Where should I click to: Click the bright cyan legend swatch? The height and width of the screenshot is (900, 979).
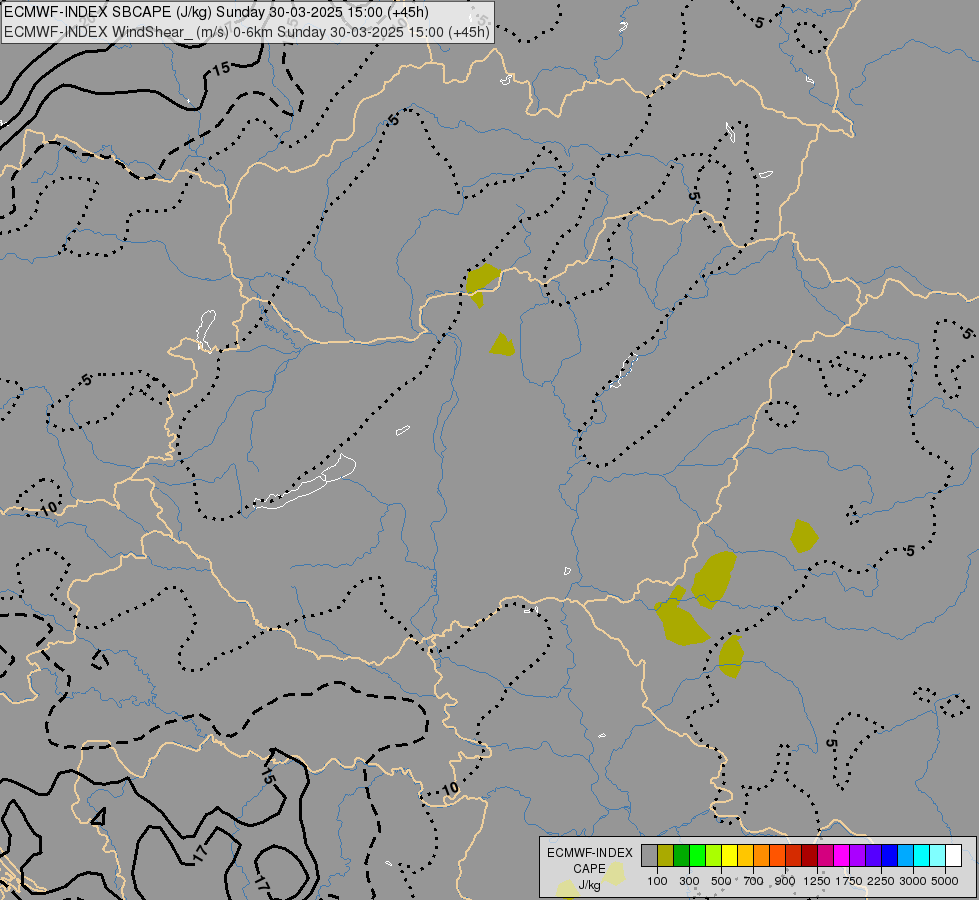(x=922, y=855)
